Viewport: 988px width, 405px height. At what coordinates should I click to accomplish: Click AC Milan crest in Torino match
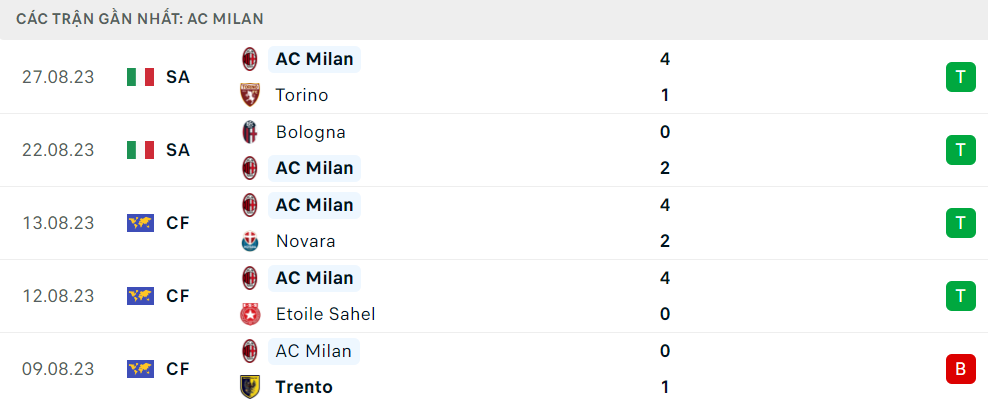pos(250,59)
